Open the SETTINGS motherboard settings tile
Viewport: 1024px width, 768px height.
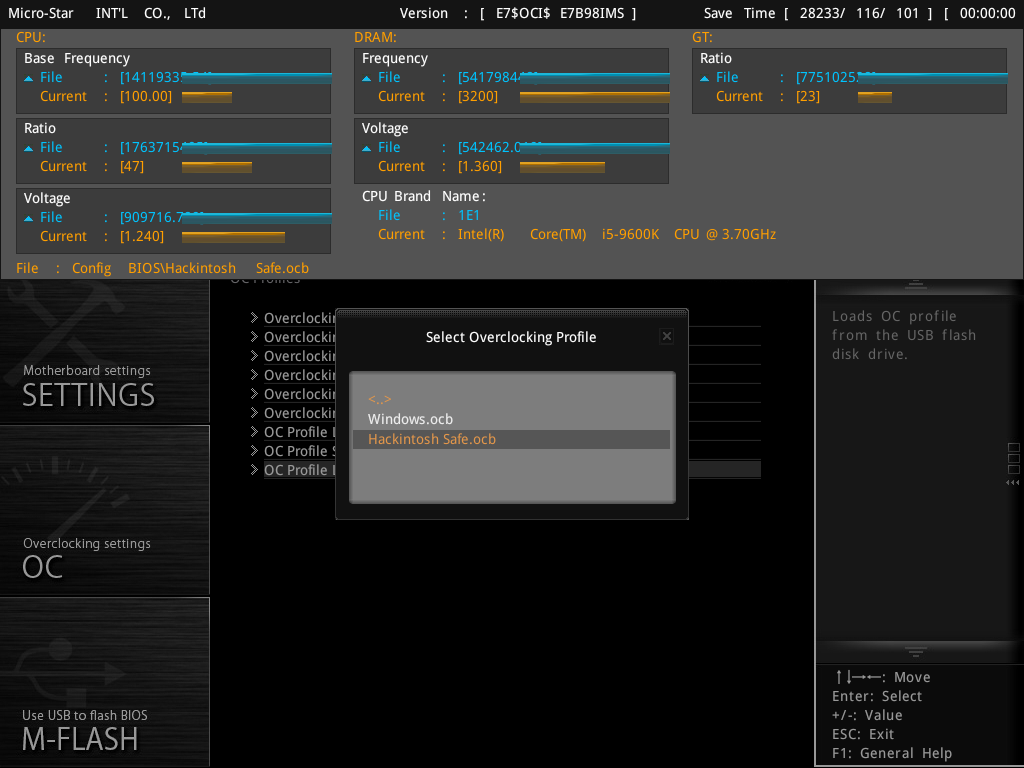[x=104, y=353]
